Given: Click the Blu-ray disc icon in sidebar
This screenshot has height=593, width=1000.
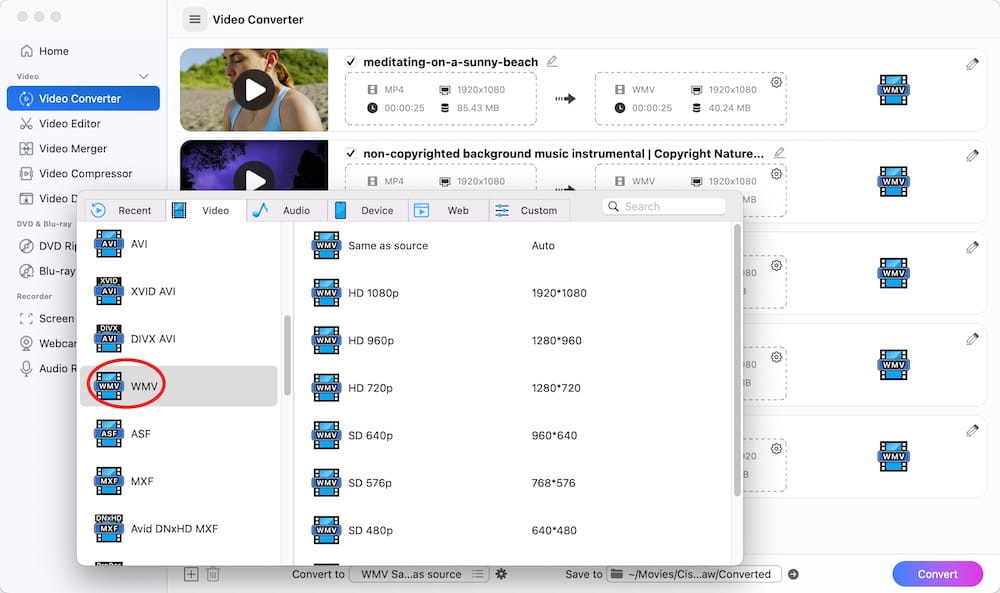Looking at the screenshot, I should [x=26, y=271].
